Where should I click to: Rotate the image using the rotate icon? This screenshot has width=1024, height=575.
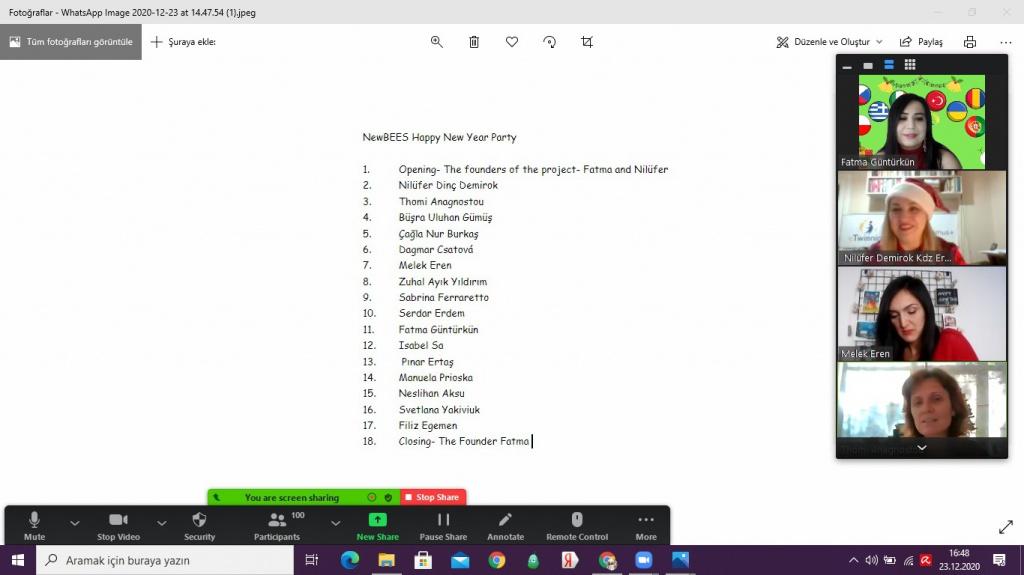pyautogui.click(x=549, y=42)
